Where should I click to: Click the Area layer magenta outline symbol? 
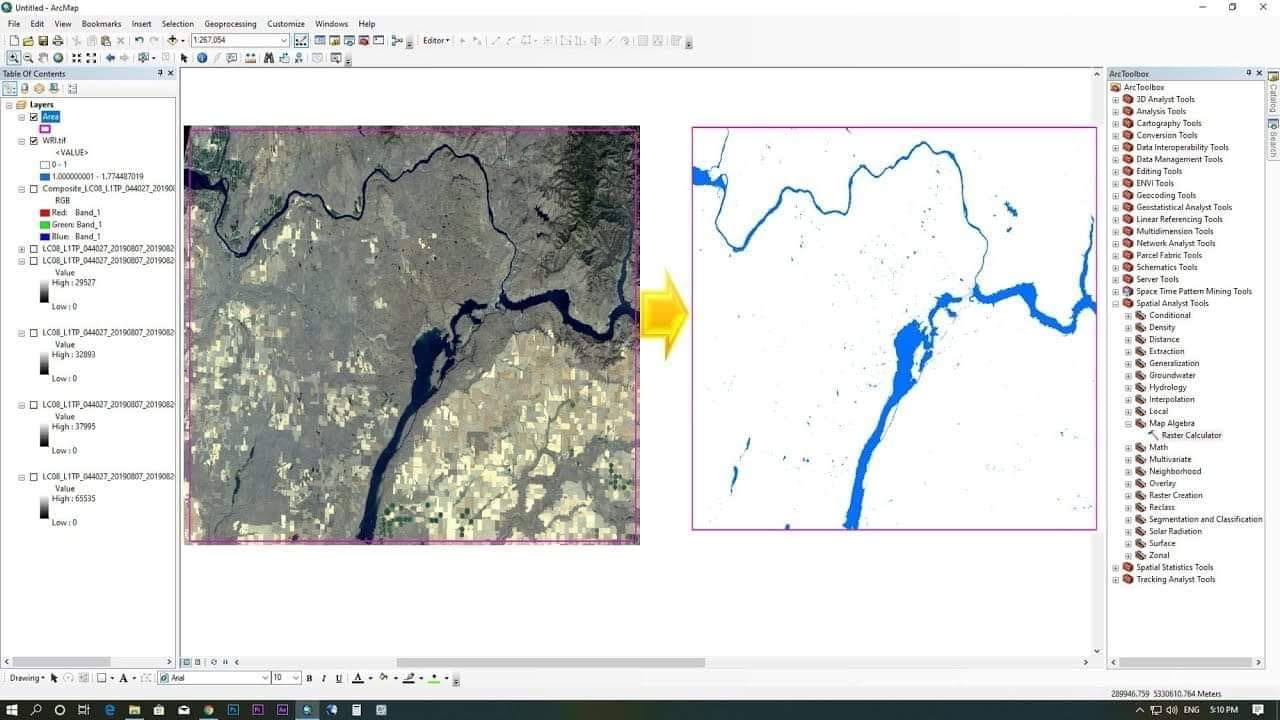point(45,129)
